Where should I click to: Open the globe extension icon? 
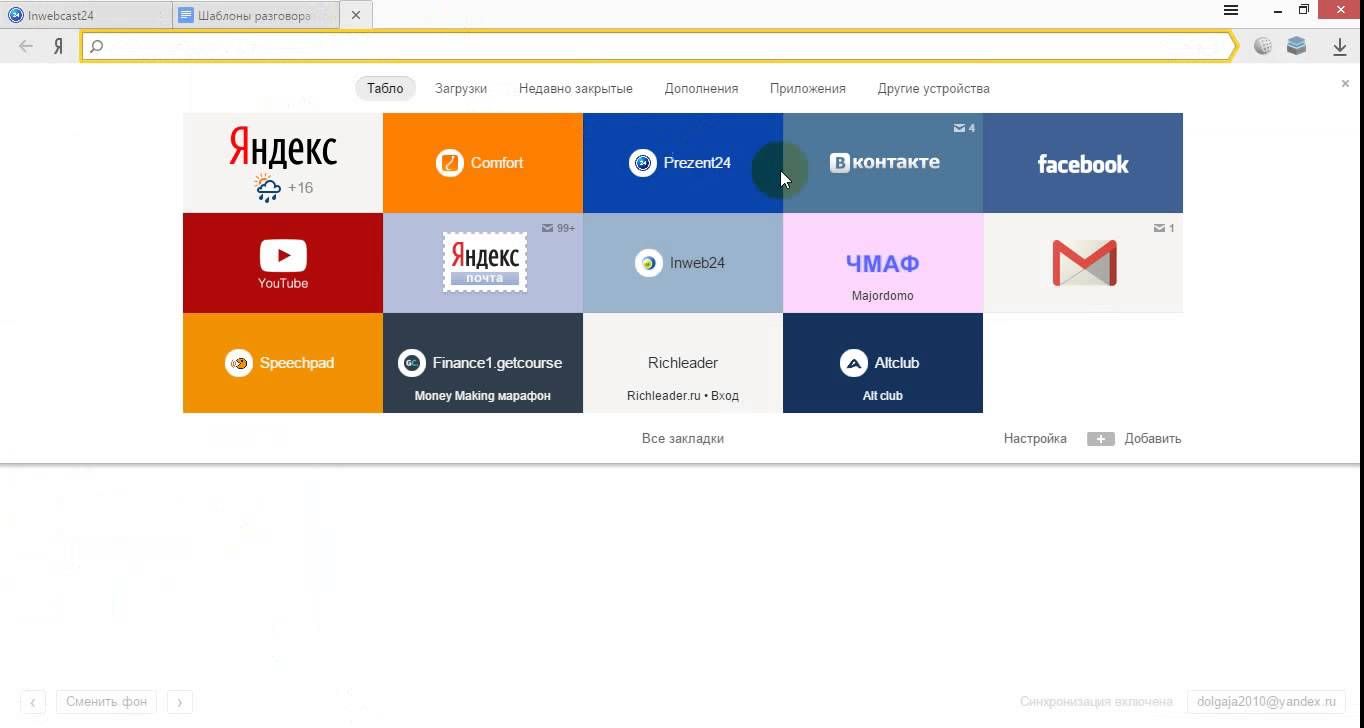click(x=1263, y=46)
